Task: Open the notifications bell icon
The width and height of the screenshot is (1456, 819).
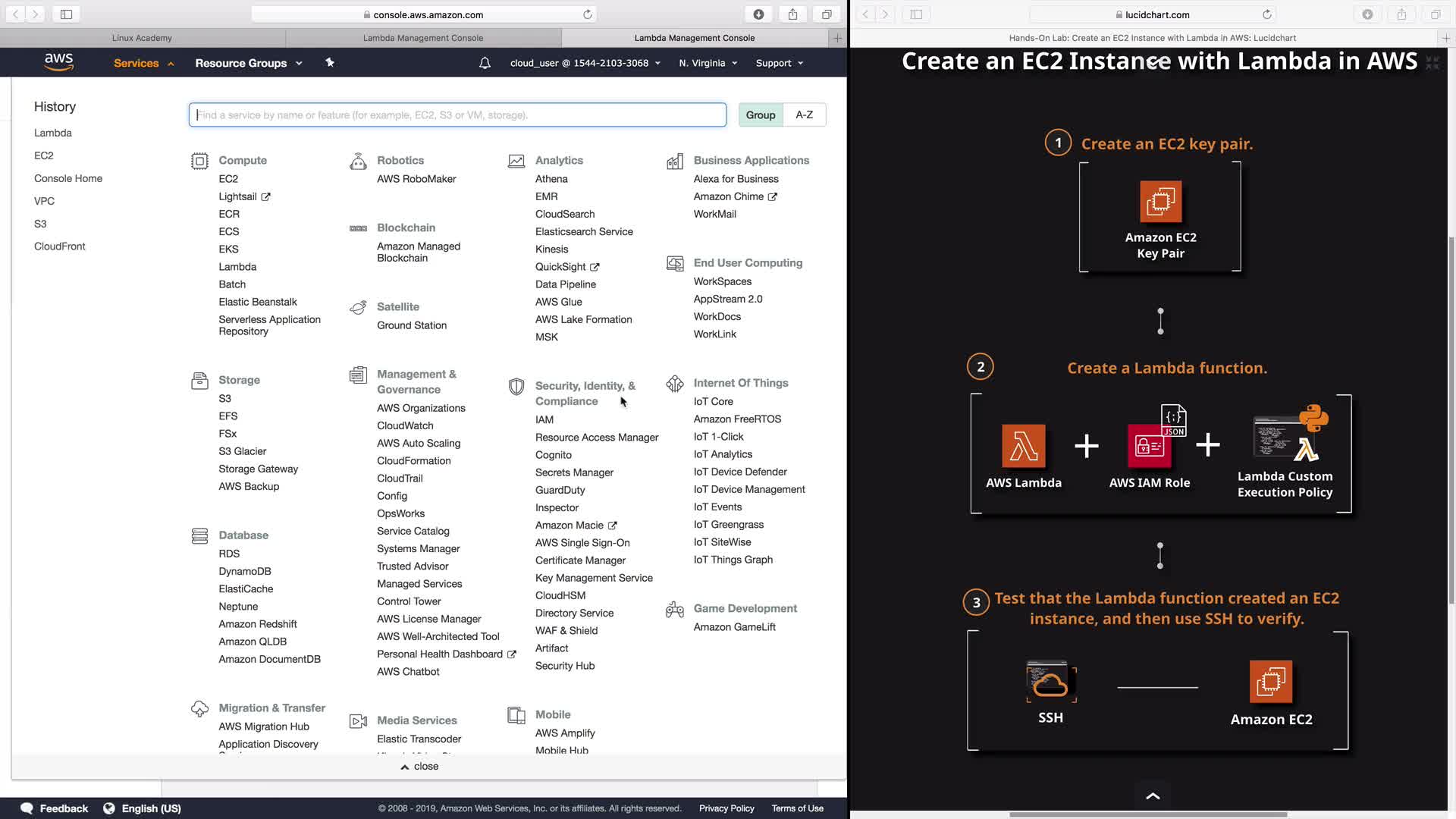Action: click(485, 63)
